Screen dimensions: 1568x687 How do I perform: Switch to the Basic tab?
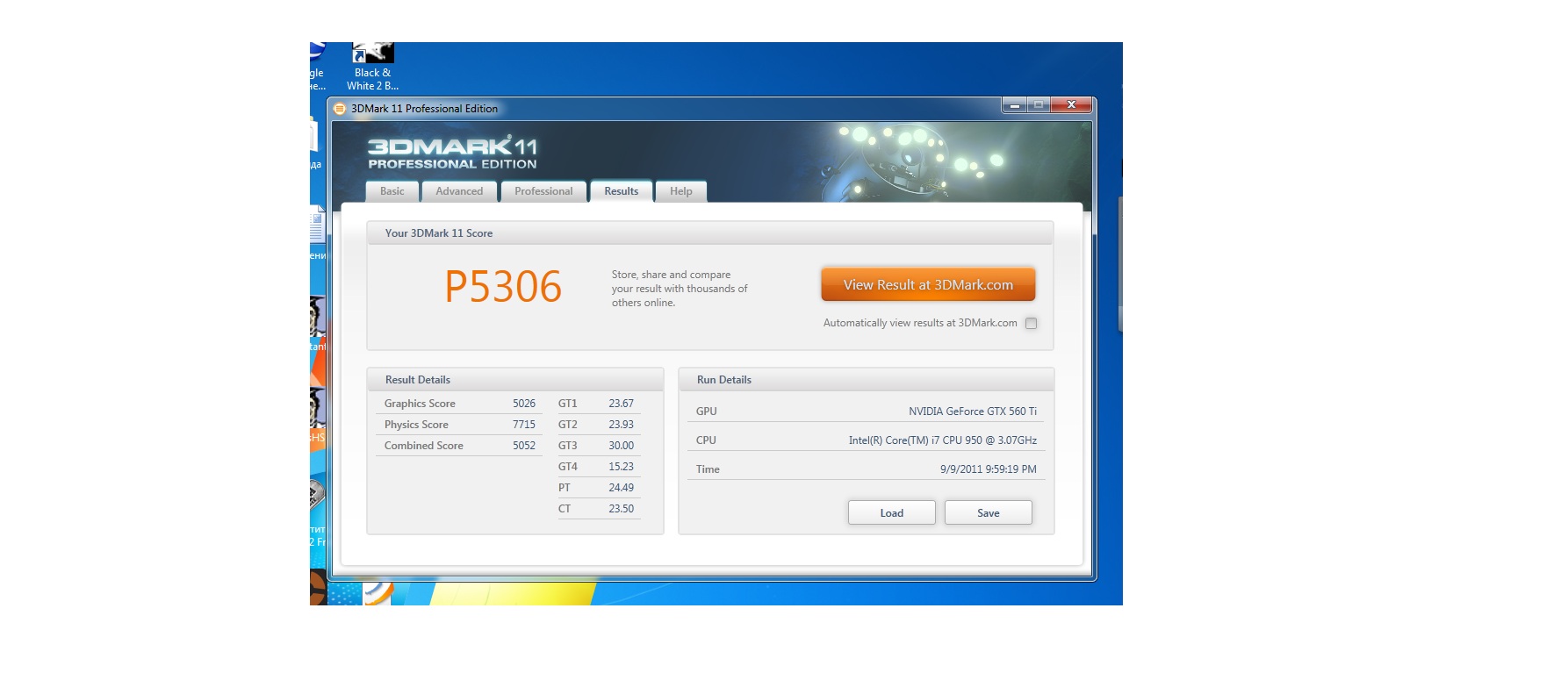(392, 191)
